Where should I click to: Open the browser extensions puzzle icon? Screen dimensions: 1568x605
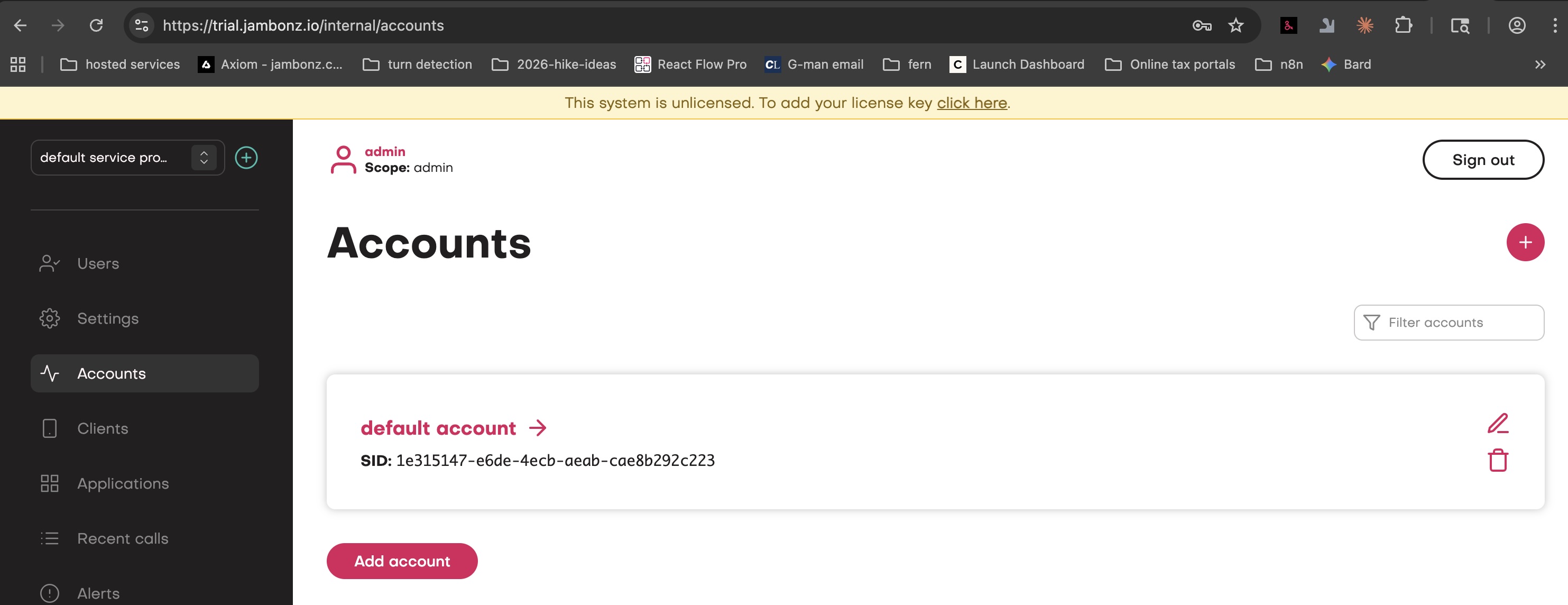[x=1403, y=25]
